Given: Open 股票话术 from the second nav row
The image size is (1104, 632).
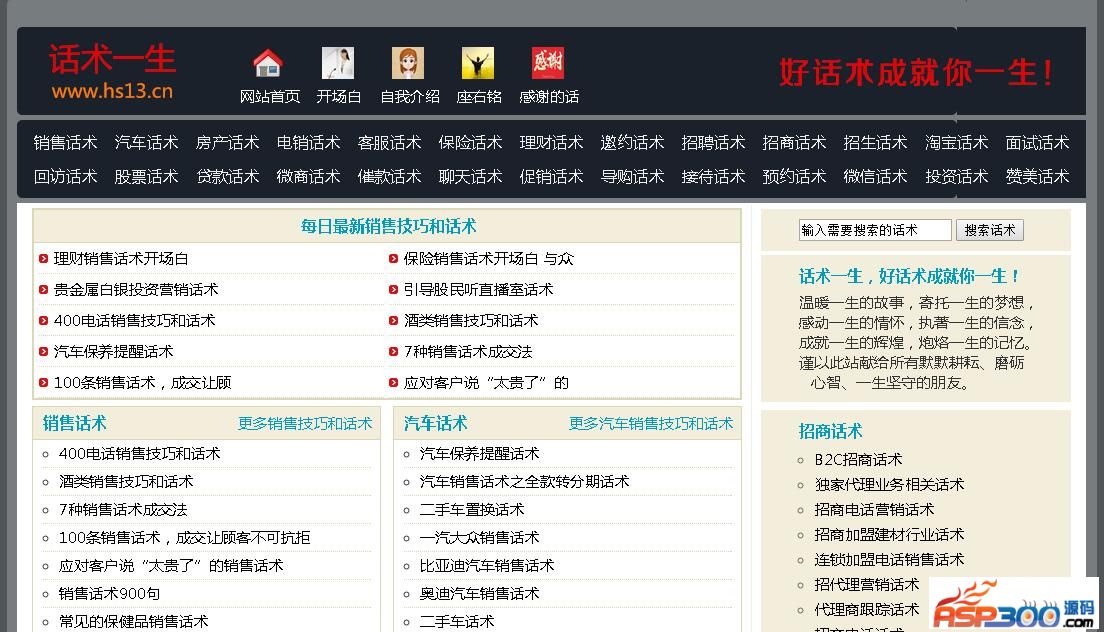Looking at the screenshot, I should [146, 177].
